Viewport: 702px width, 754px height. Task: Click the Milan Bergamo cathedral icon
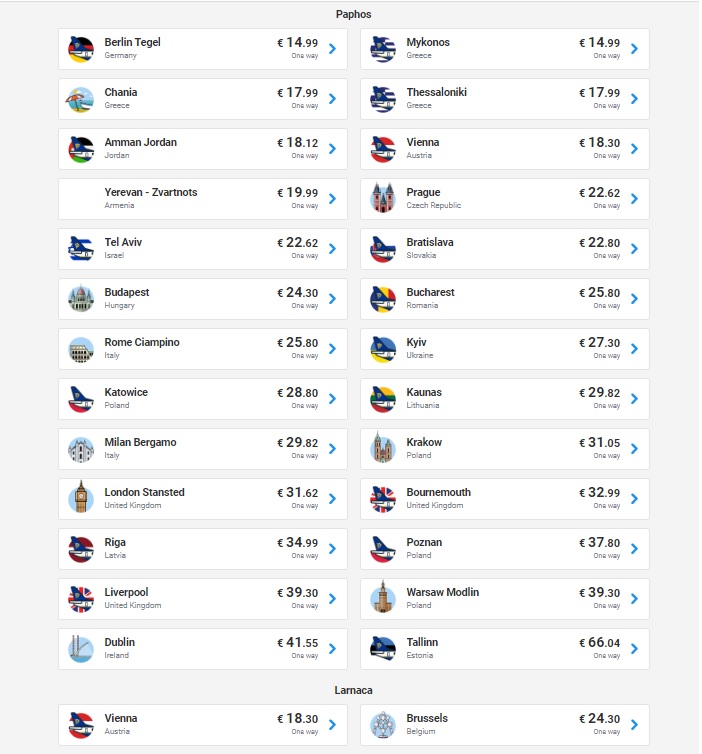(81, 450)
